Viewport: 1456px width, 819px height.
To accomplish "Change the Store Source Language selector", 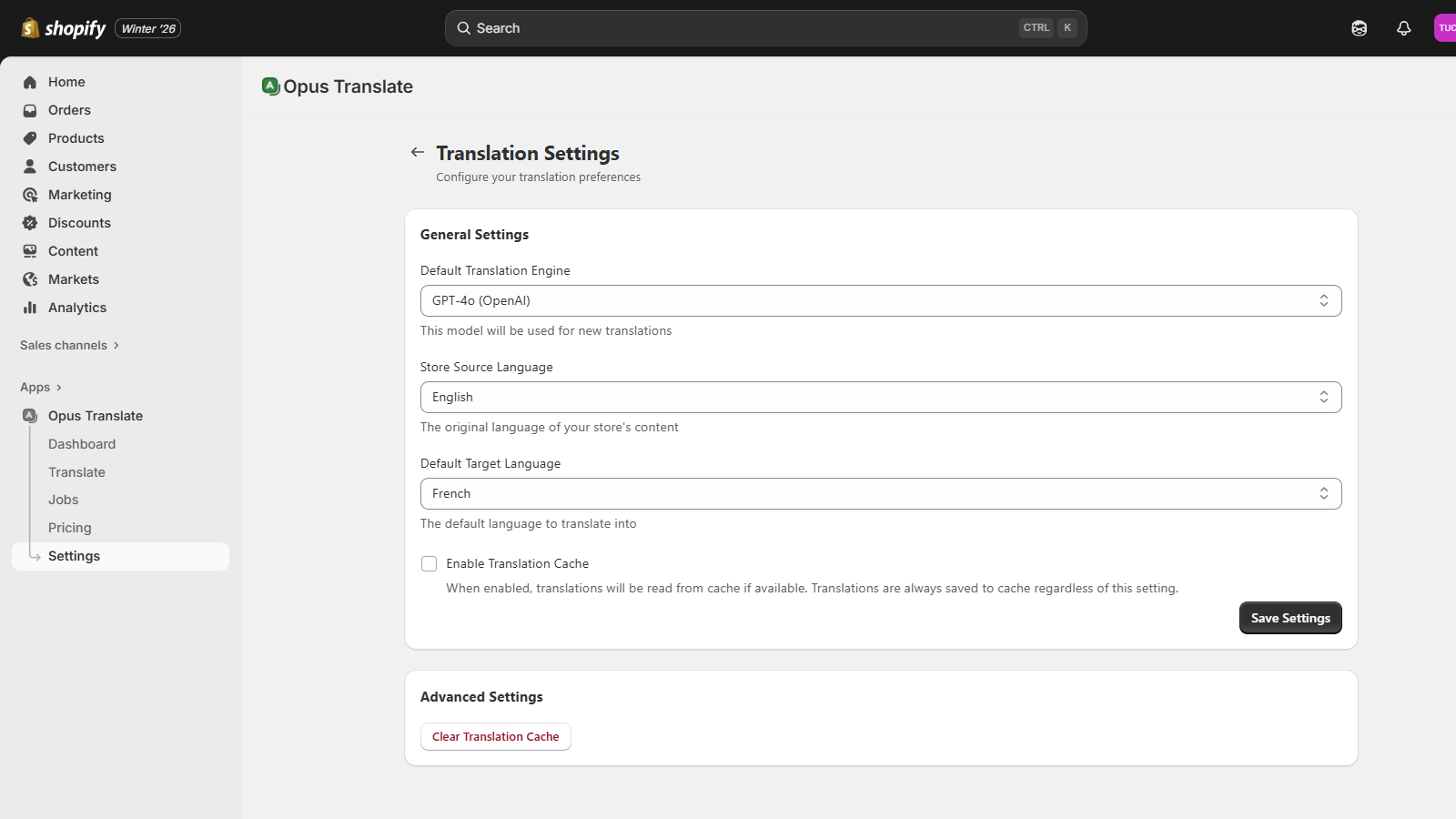I will pyautogui.click(x=880, y=397).
